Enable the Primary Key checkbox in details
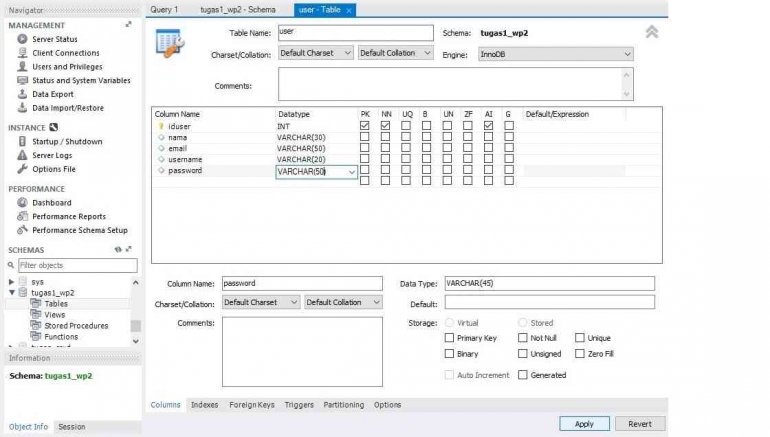The width and height of the screenshot is (770, 437). click(x=449, y=337)
